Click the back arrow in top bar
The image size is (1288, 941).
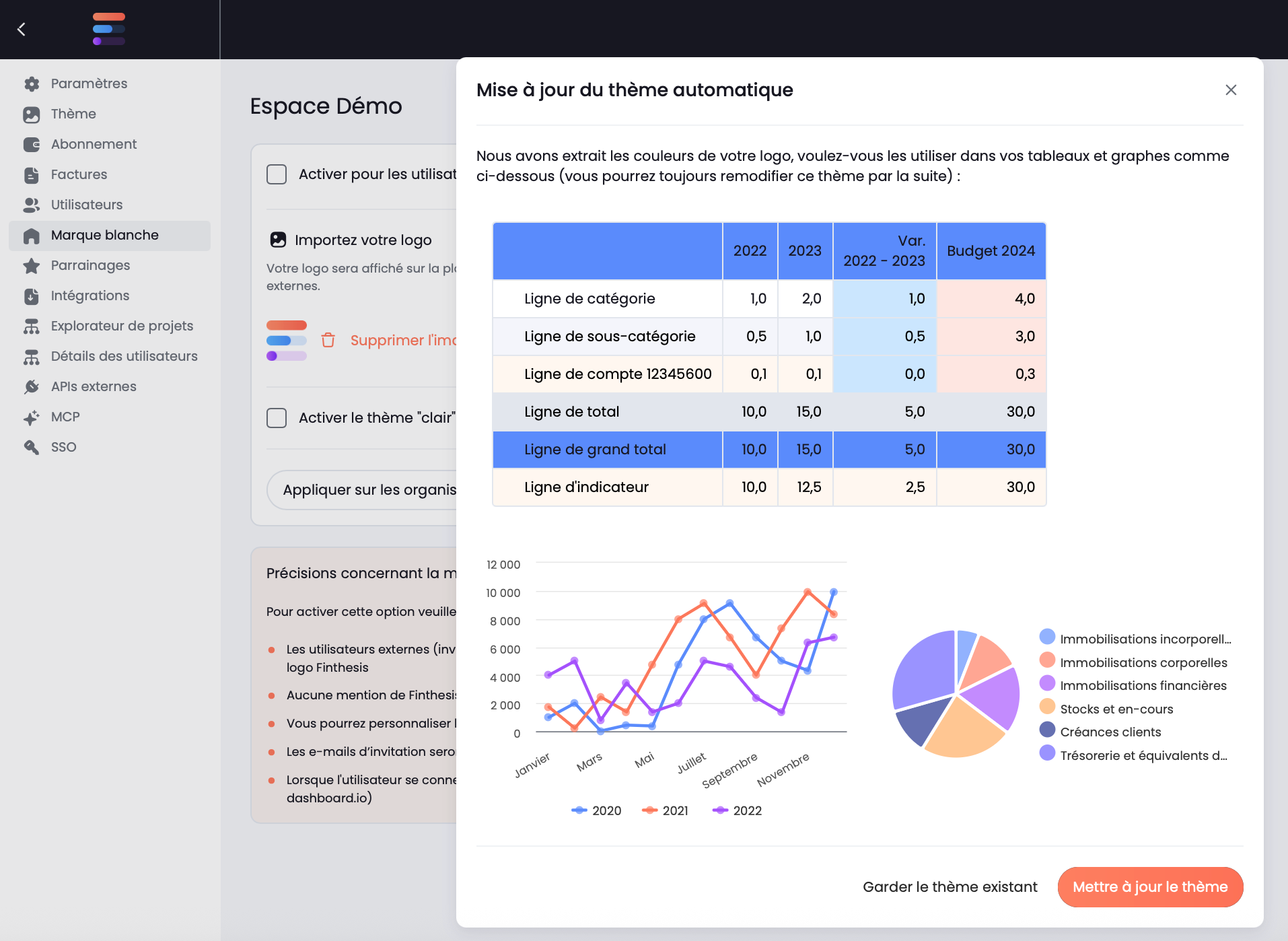[x=22, y=29]
